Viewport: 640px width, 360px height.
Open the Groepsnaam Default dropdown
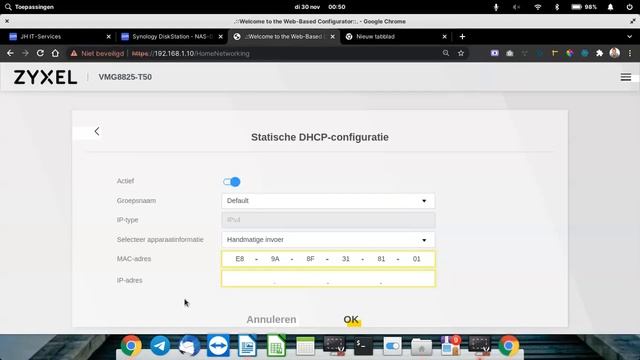(x=328, y=201)
